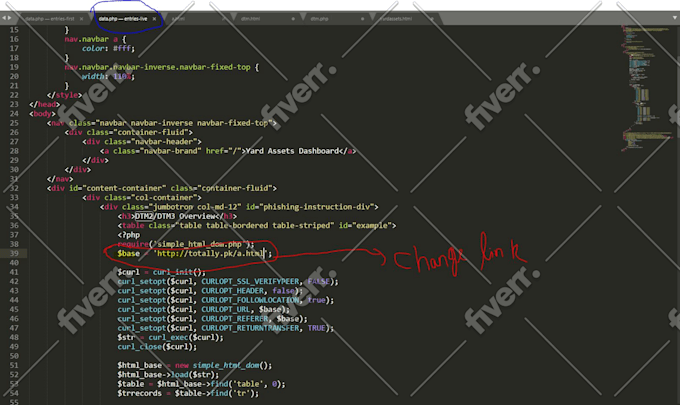
Task: Click the $trrecords variable on line 54
Action: pos(139,393)
